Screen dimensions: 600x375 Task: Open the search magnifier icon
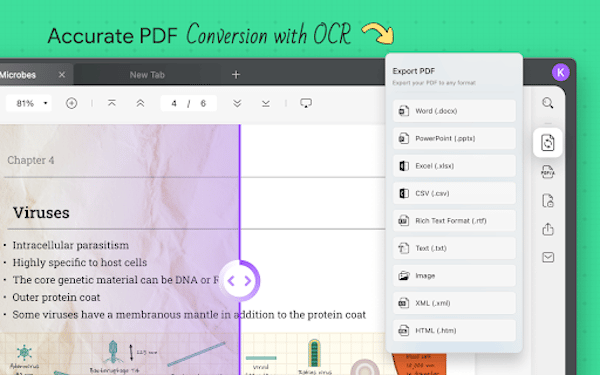[548, 103]
